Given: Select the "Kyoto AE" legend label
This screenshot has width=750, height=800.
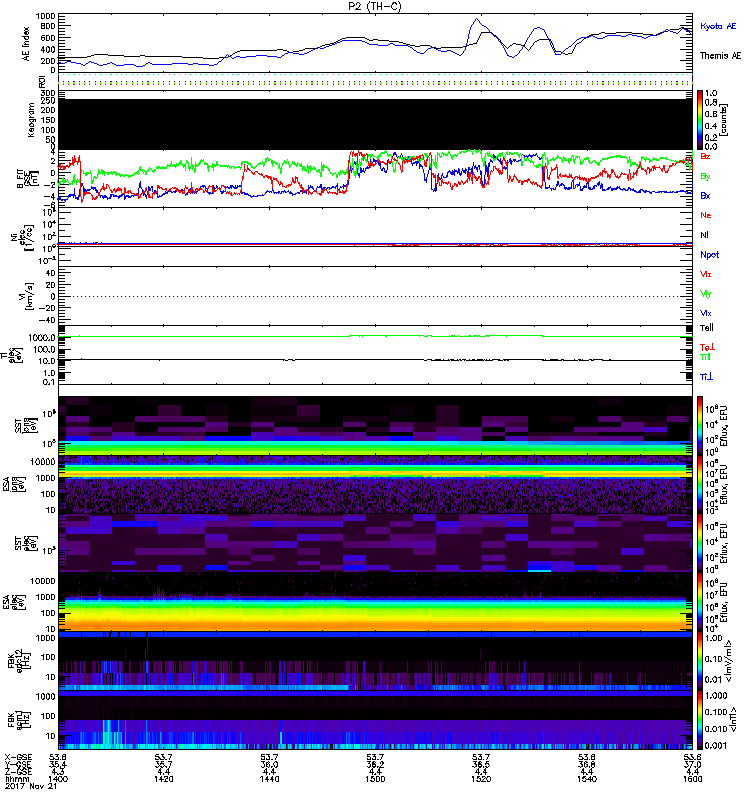Looking at the screenshot, I should (x=718, y=26).
